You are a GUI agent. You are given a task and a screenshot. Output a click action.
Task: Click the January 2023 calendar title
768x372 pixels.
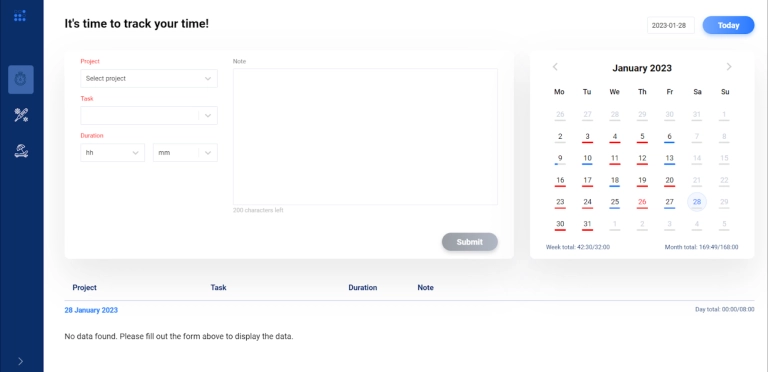click(642, 68)
